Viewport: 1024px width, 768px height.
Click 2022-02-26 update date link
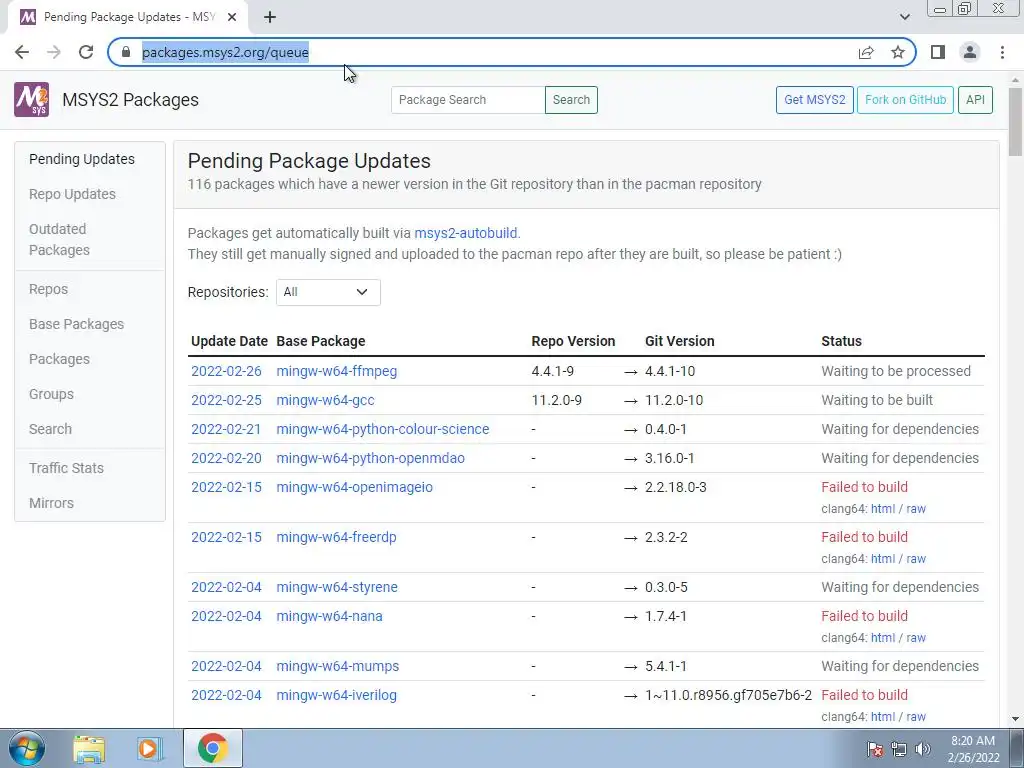(x=226, y=371)
